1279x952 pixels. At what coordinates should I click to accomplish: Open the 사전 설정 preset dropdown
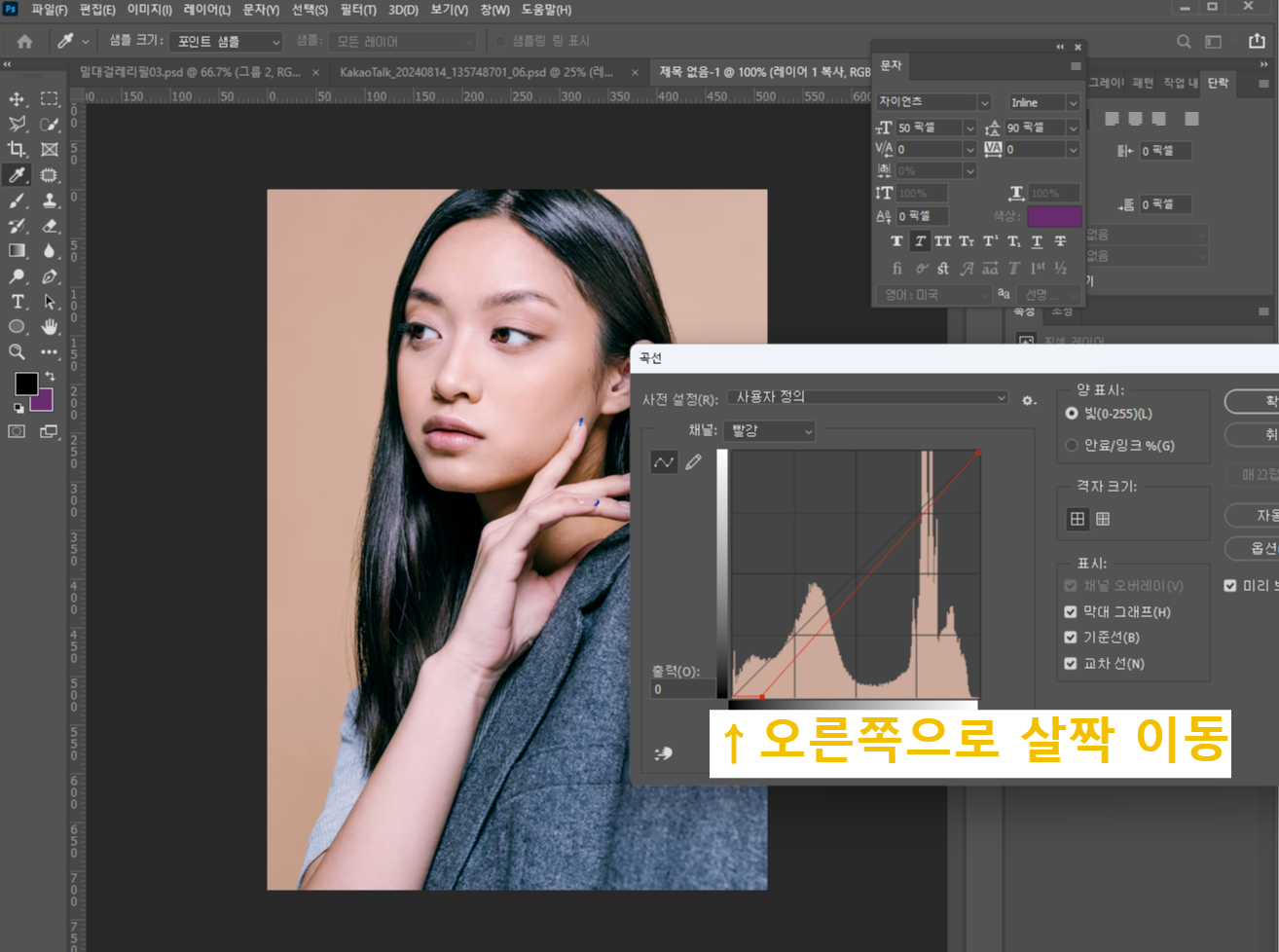pos(866,397)
